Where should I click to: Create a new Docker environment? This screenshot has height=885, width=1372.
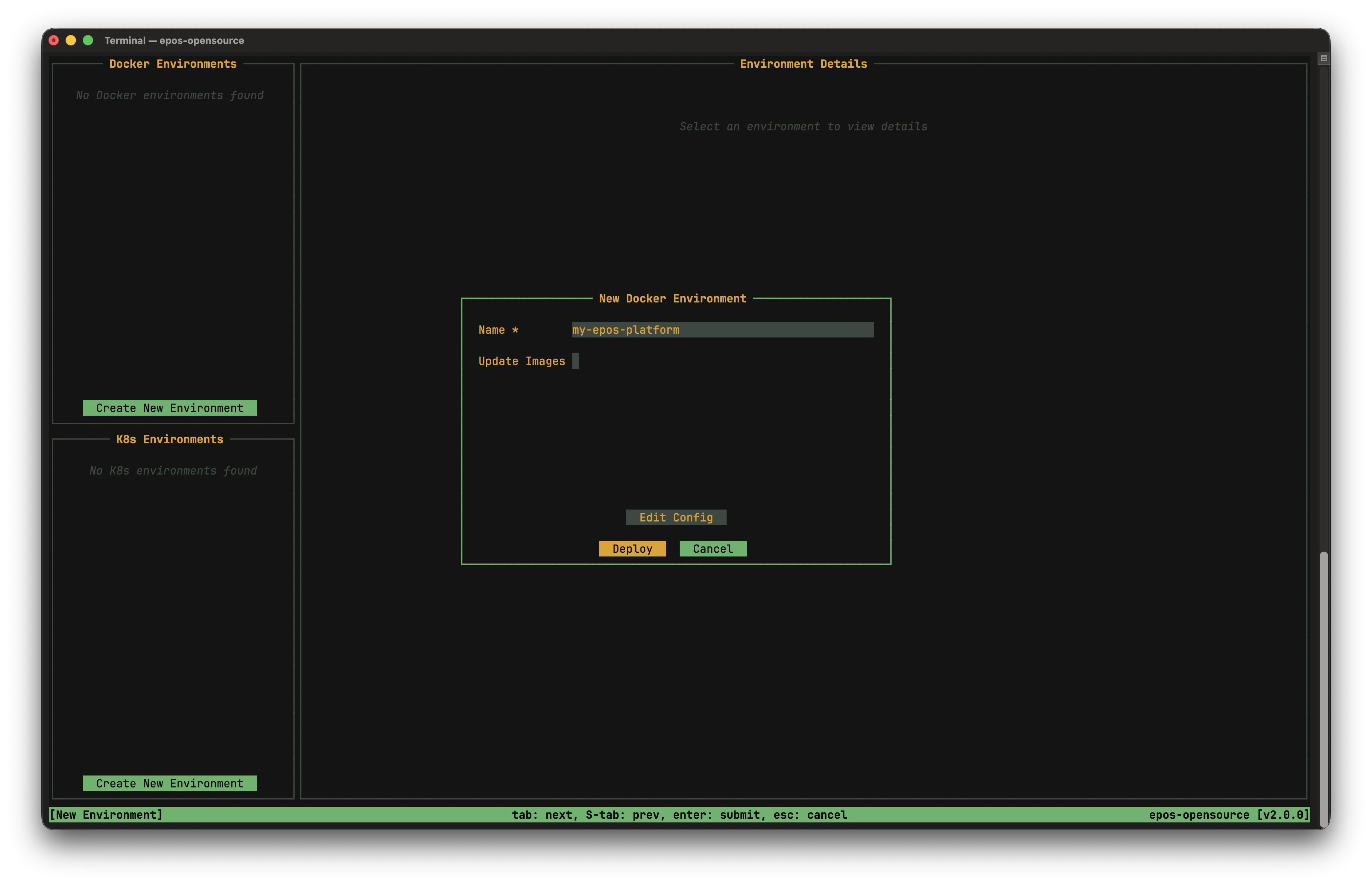click(170, 407)
